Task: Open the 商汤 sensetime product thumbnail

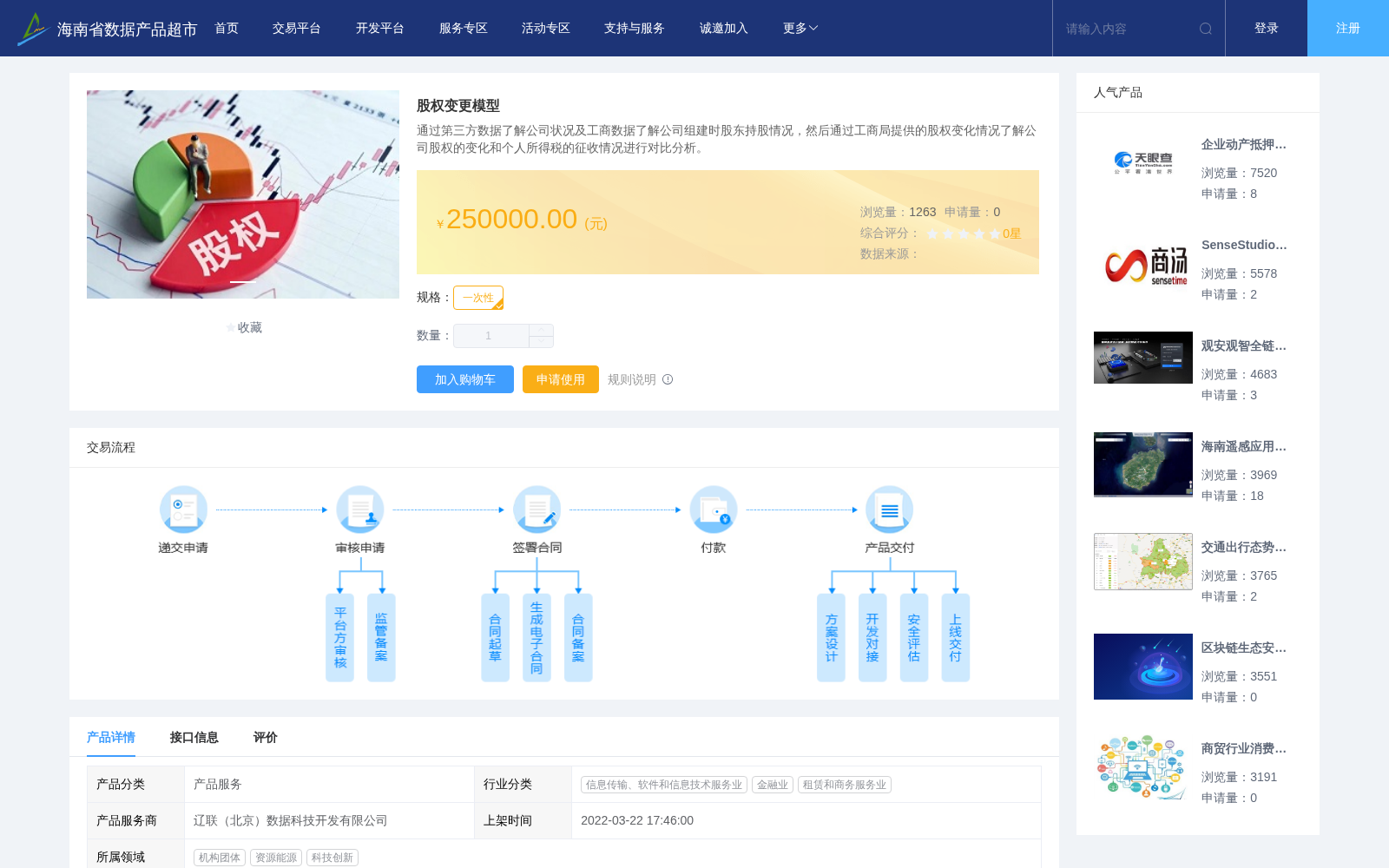Action: click(x=1143, y=264)
